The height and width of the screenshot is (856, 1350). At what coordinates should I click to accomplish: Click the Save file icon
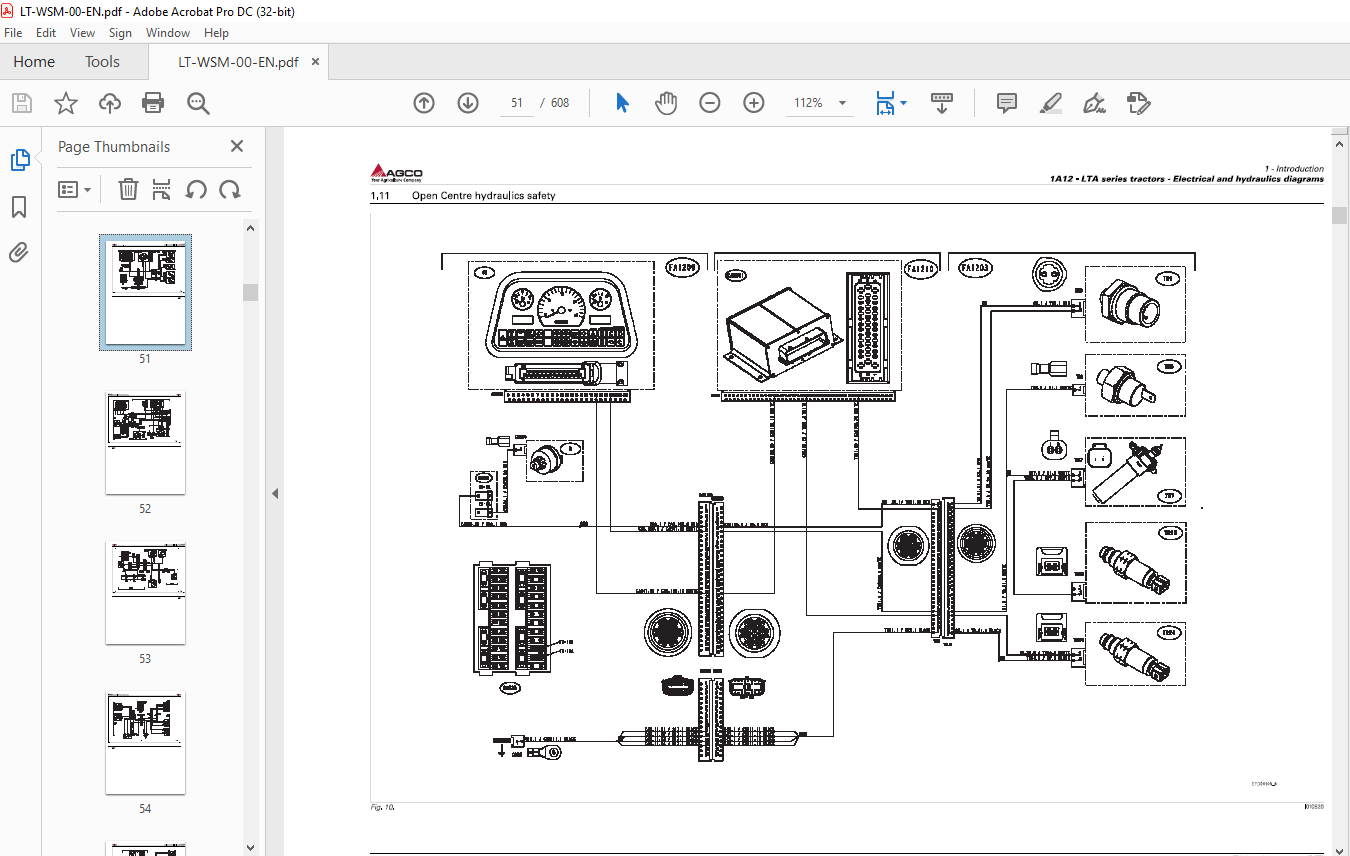[22, 103]
